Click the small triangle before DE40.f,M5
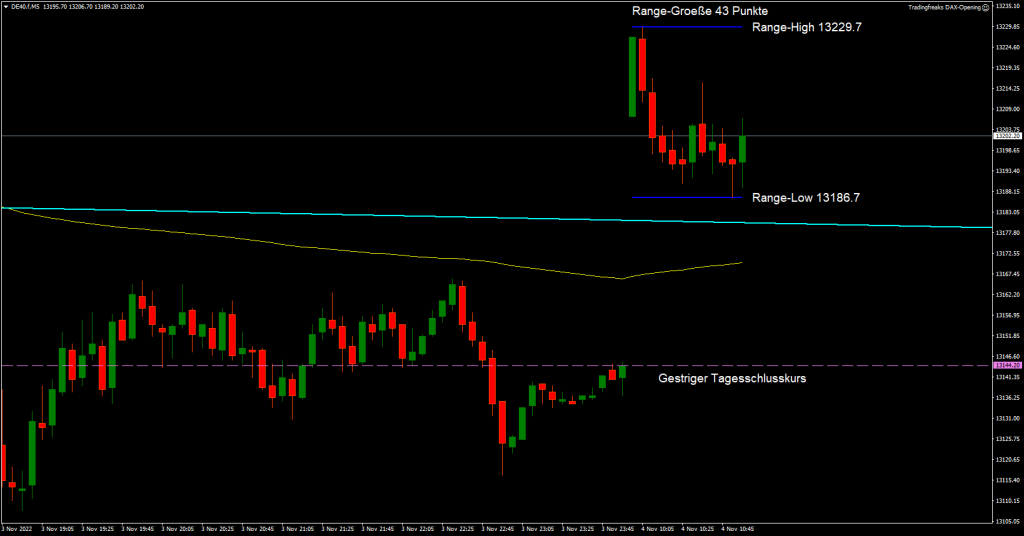The image size is (1024, 536). pyautogui.click(x=4, y=7)
